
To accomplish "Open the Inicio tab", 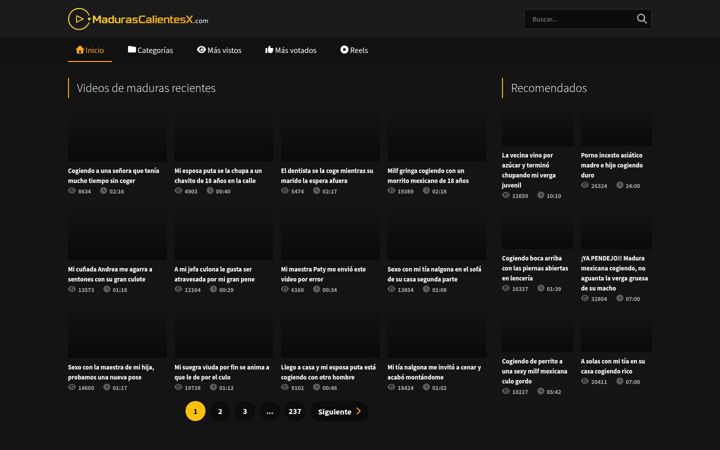I will point(90,50).
